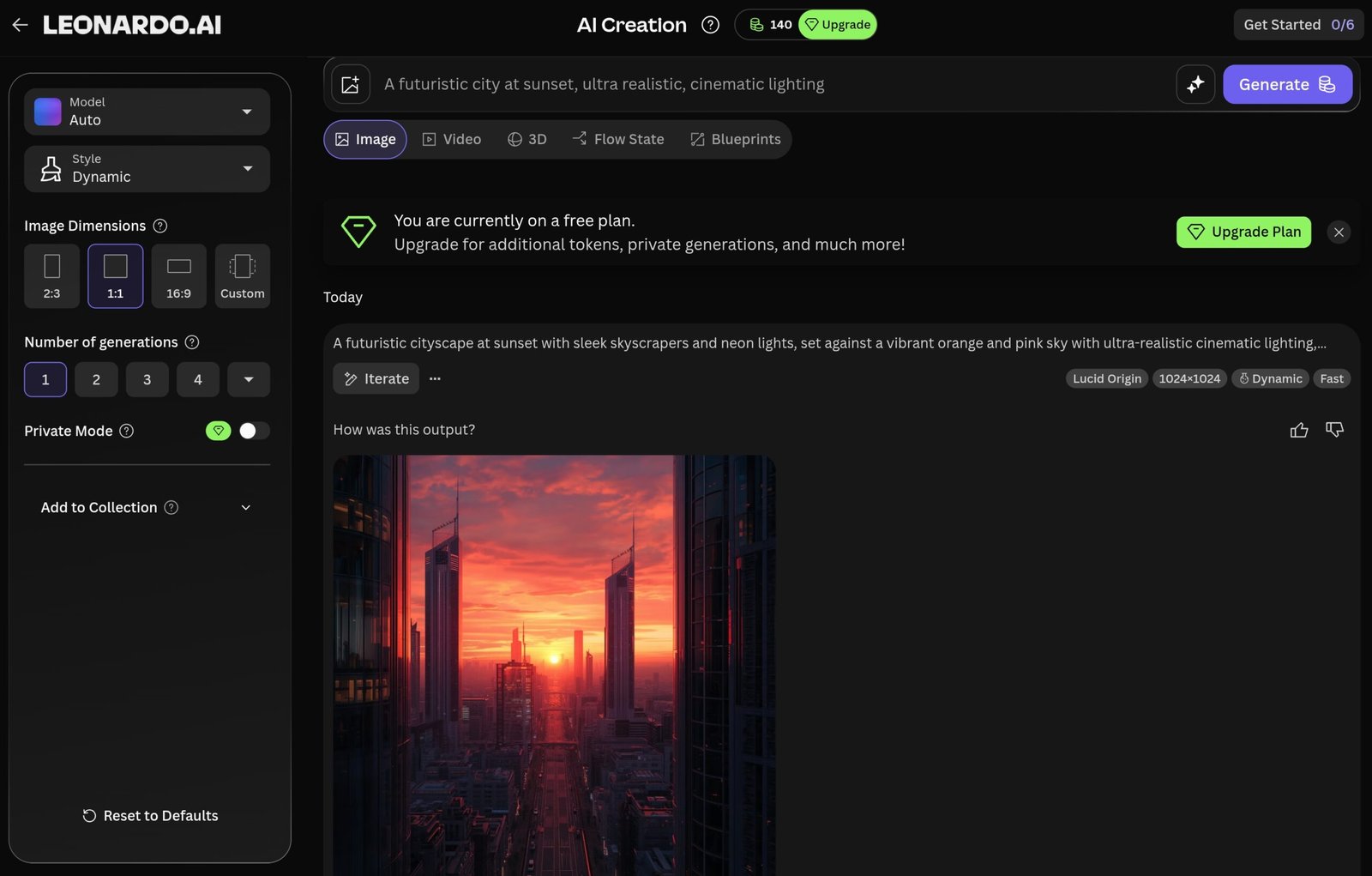Viewport: 1372px width, 876px height.
Task: Select the 2:3 aspect ratio
Action: (52, 276)
